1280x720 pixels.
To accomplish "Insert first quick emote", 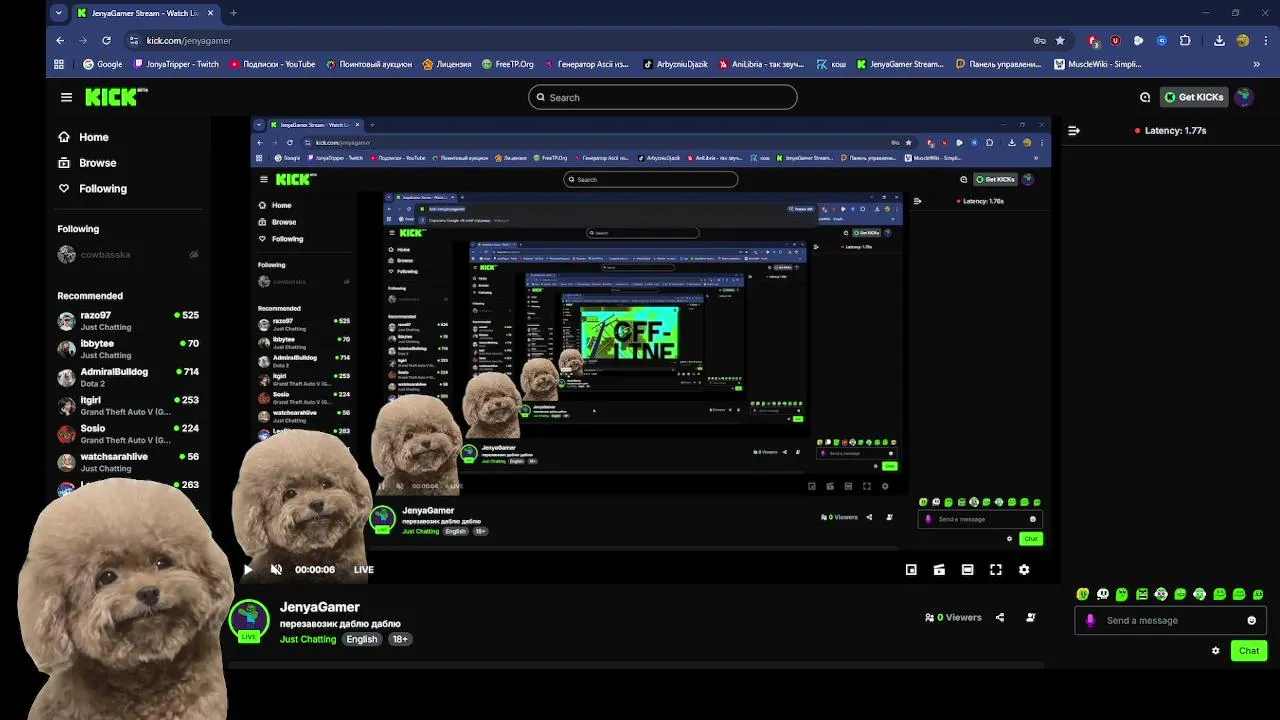I will coord(1083,594).
